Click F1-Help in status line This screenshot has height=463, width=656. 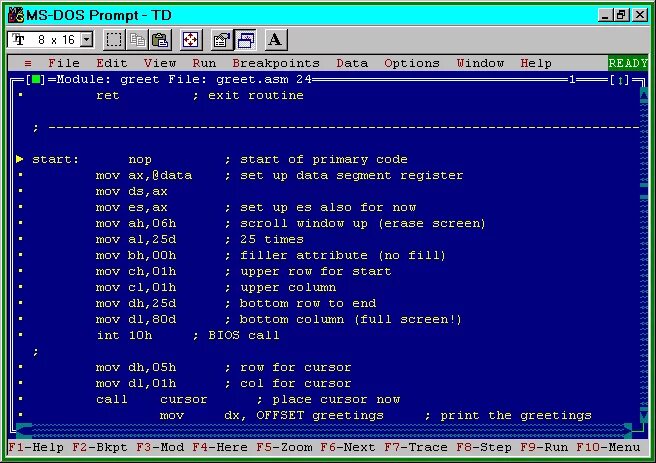pyautogui.click(x=36, y=447)
